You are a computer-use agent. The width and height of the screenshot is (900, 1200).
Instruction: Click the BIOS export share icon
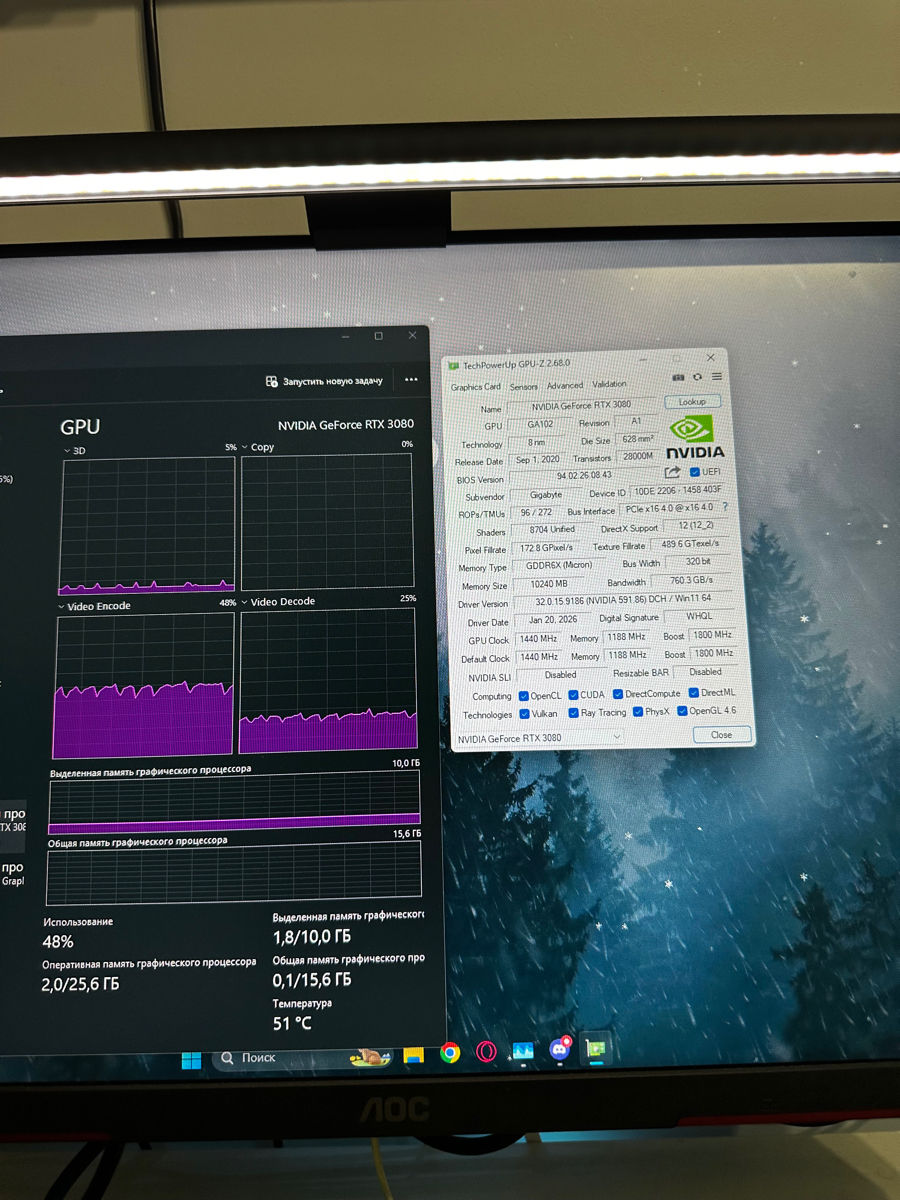pos(672,472)
